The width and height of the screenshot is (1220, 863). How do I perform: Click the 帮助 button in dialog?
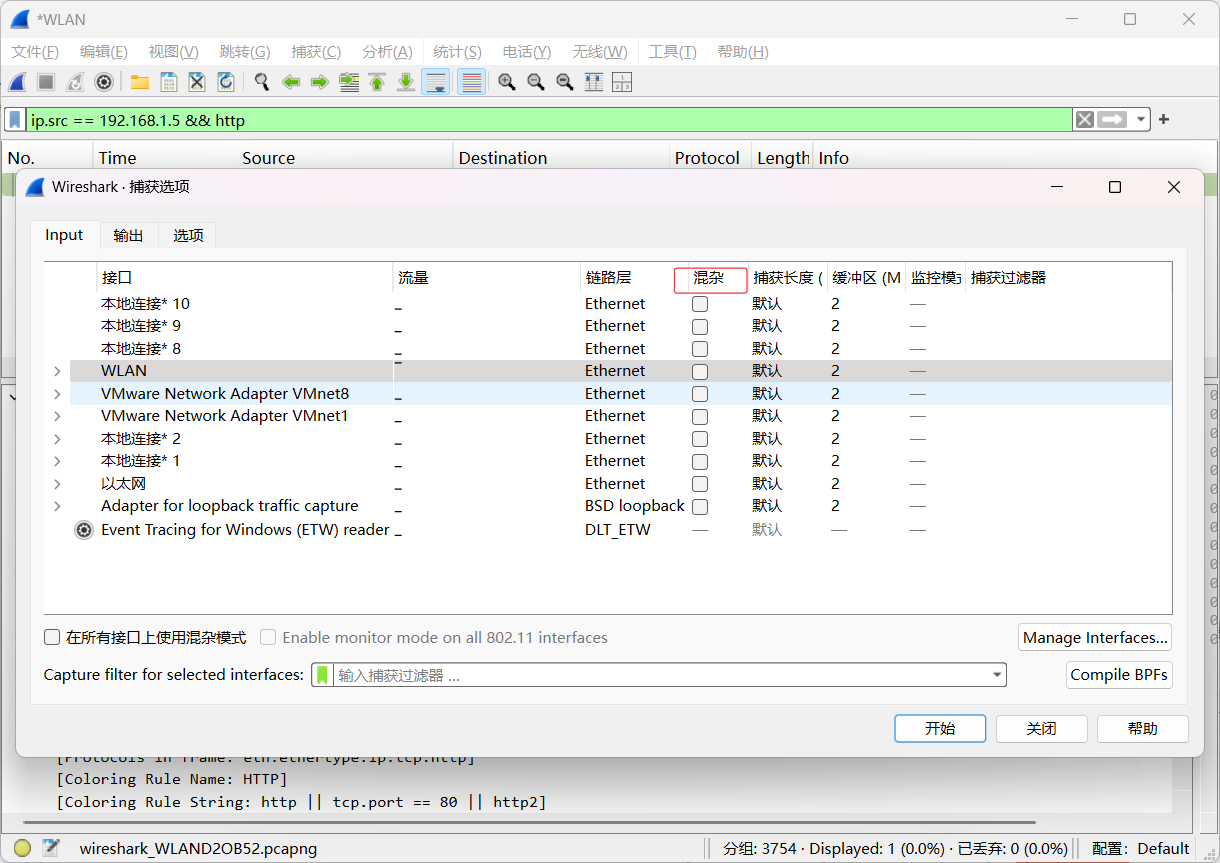coord(1143,728)
